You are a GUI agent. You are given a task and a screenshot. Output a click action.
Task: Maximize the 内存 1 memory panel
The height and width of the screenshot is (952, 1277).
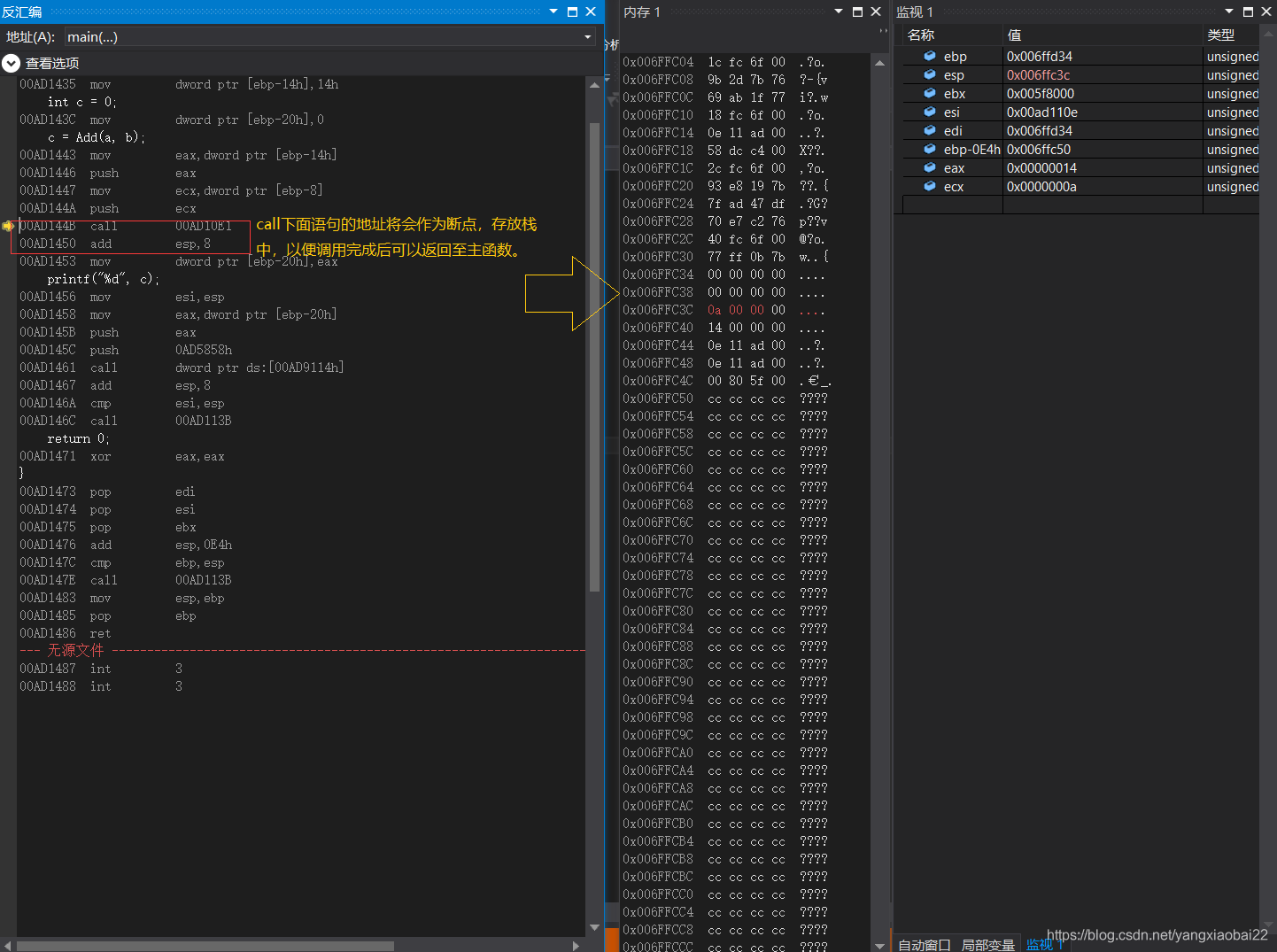coord(857,12)
